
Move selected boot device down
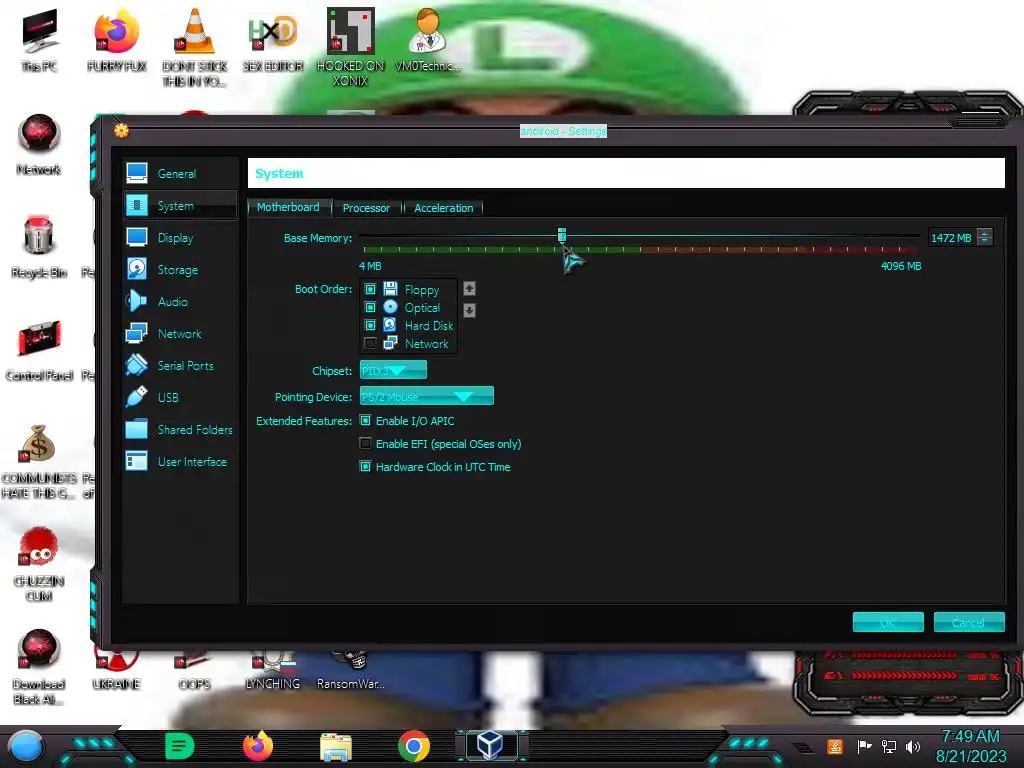click(469, 310)
